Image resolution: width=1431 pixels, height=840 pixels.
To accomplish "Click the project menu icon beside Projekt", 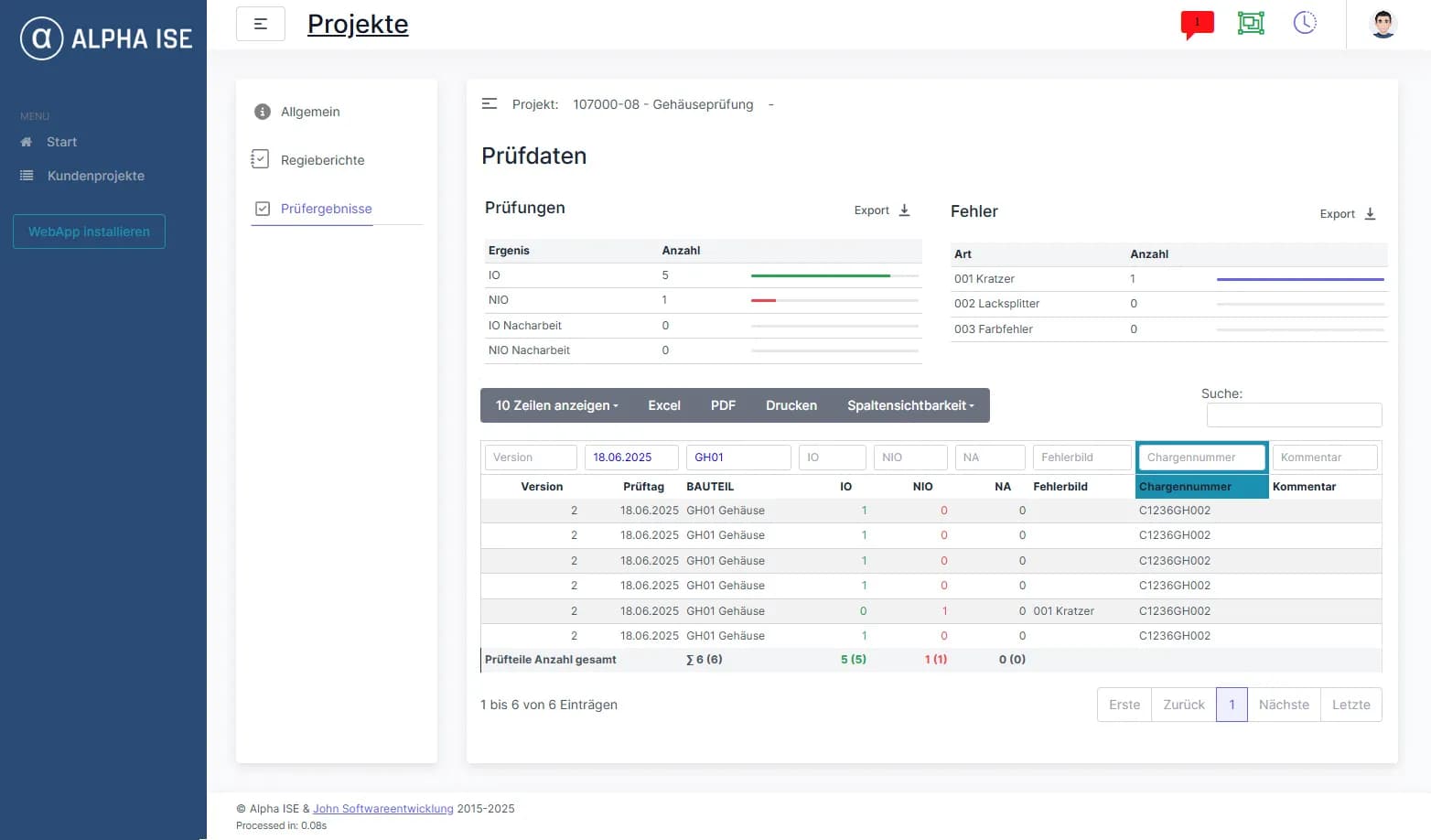I will pyautogui.click(x=490, y=104).
